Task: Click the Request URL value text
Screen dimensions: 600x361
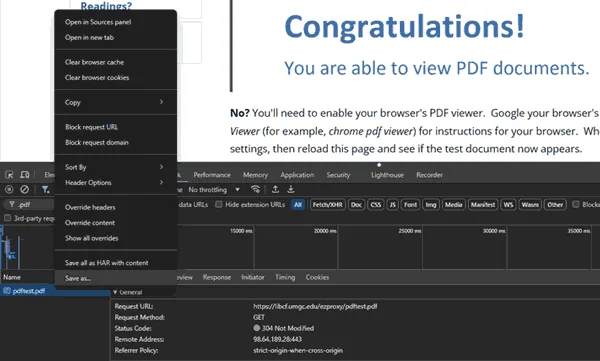Action: (x=315, y=306)
